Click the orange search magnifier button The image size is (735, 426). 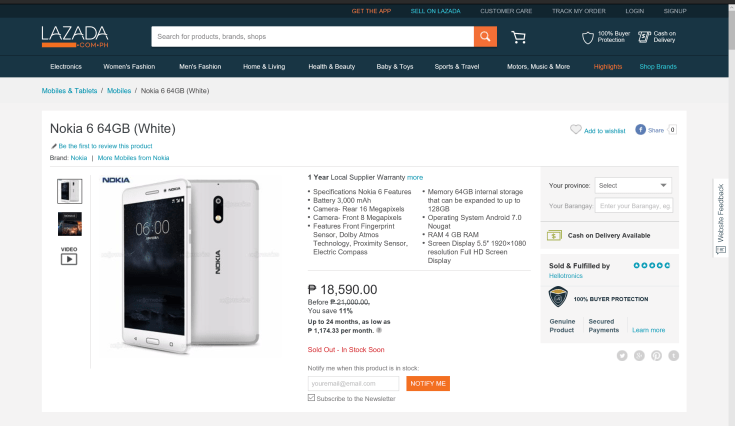(485, 37)
